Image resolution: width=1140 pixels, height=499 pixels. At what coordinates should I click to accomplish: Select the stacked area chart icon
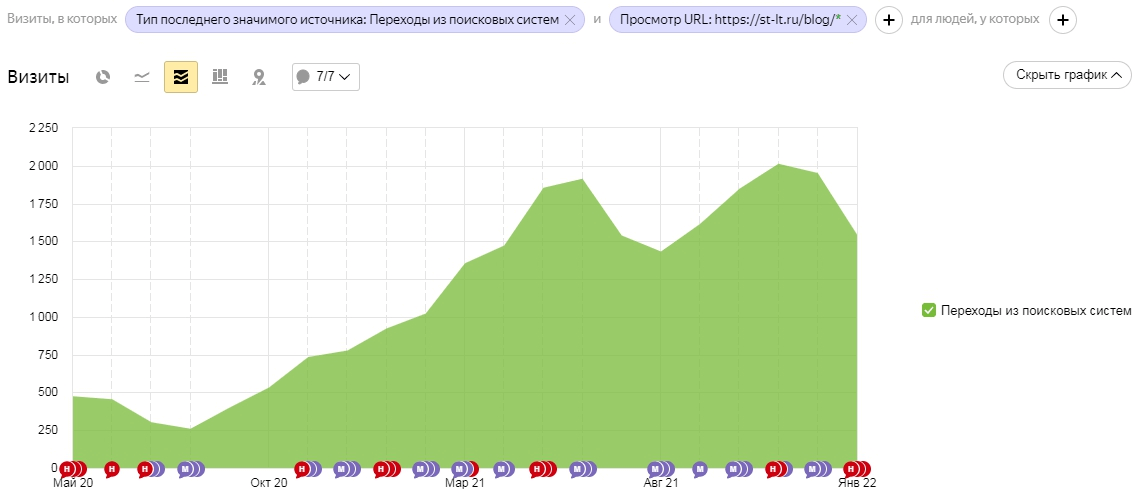point(181,77)
